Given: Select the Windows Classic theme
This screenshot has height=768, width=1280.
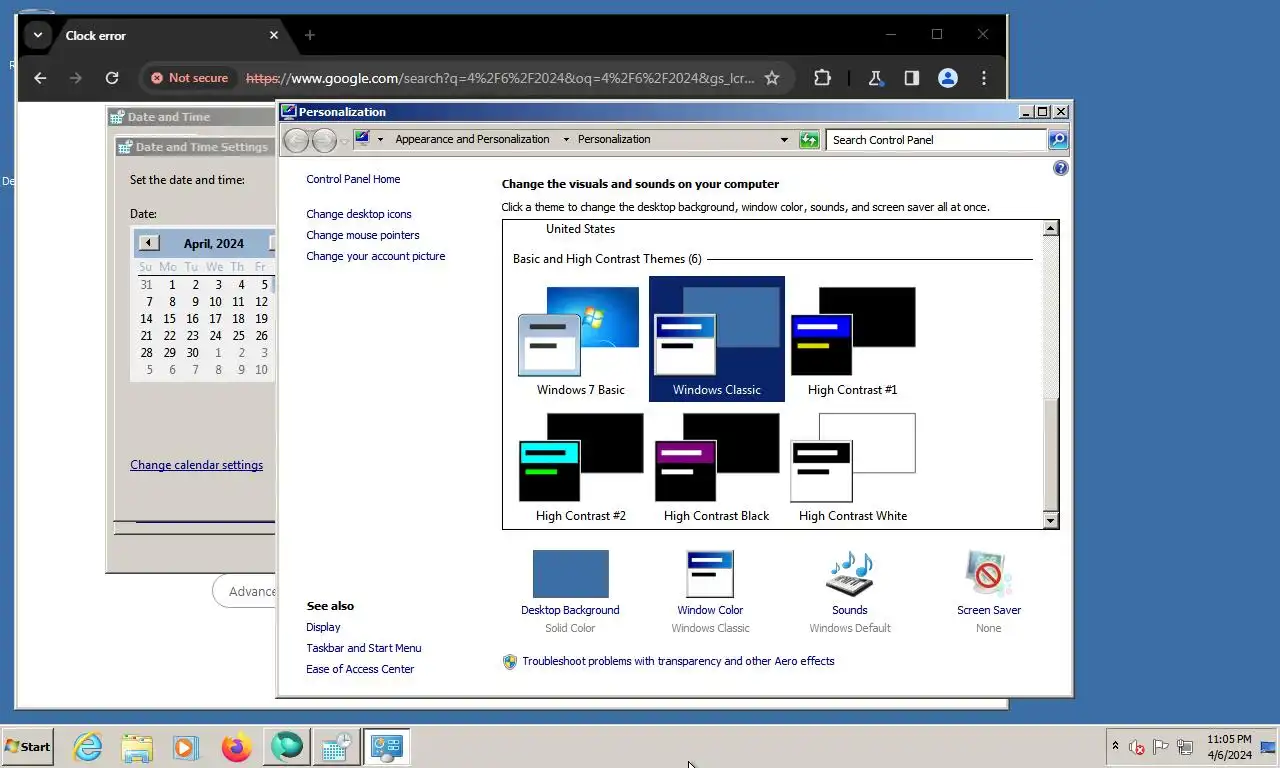Looking at the screenshot, I should click(717, 340).
